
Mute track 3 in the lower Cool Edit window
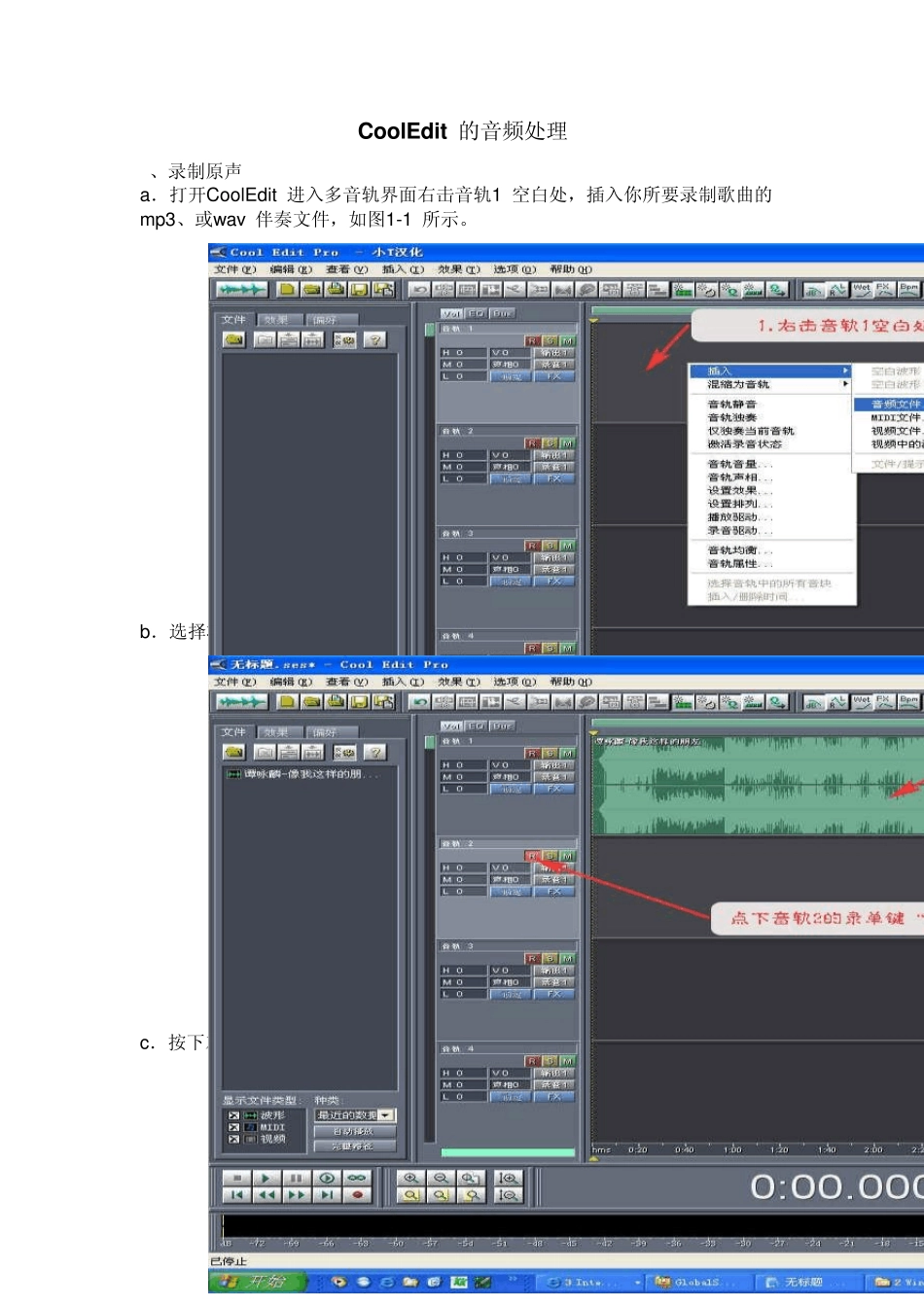tap(567, 959)
